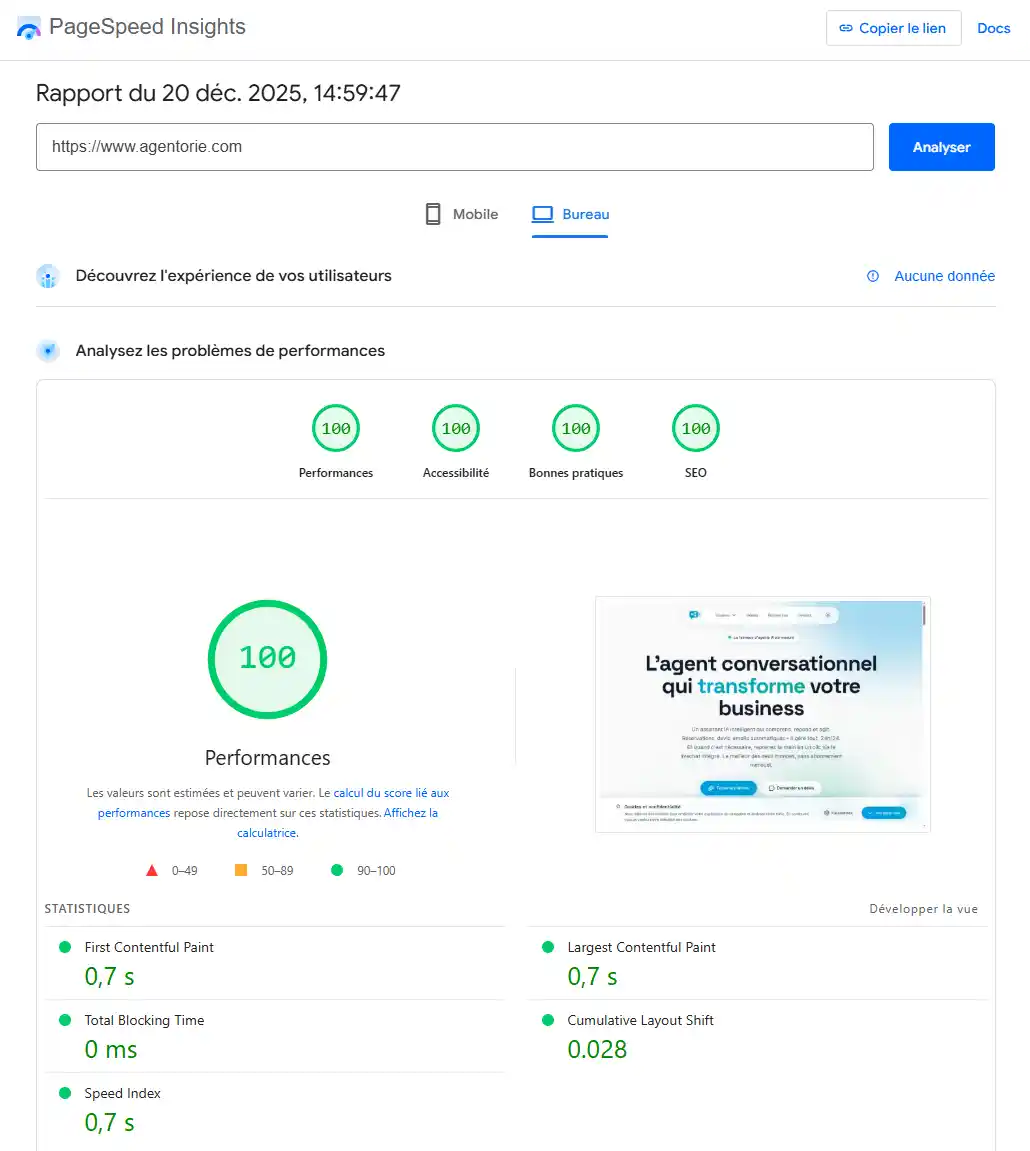Click the PageSpeed Insights logo icon
Screen dimensions: 1030x1151
(x=28, y=27)
